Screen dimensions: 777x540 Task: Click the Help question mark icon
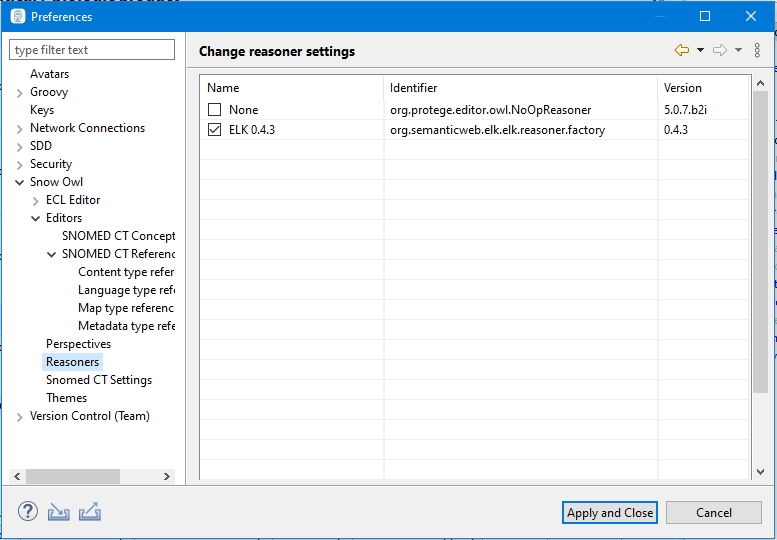point(27,512)
